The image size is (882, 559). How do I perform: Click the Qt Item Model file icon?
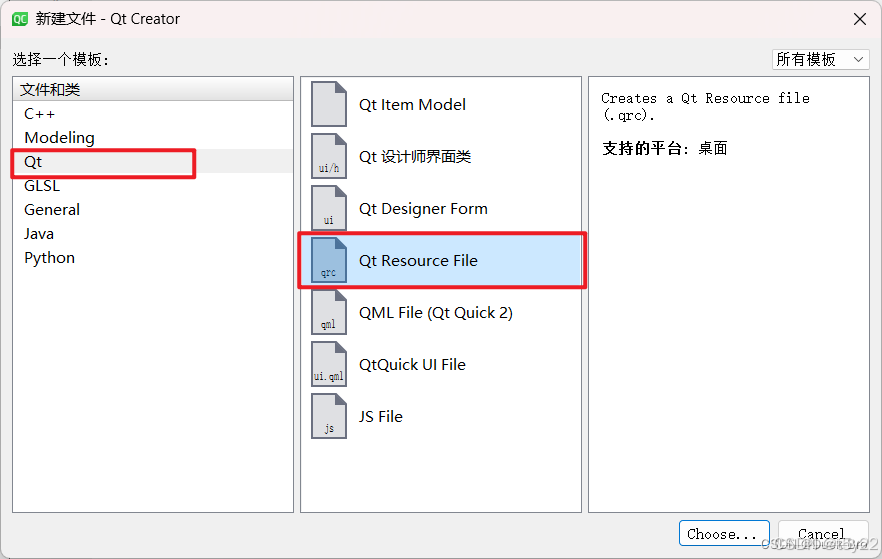[x=329, y=104]
